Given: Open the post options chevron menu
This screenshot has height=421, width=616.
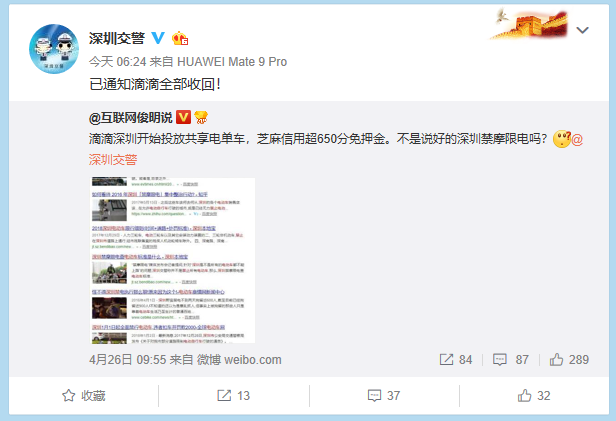Looking at the screenshot, I should click(x=582, y=30).
